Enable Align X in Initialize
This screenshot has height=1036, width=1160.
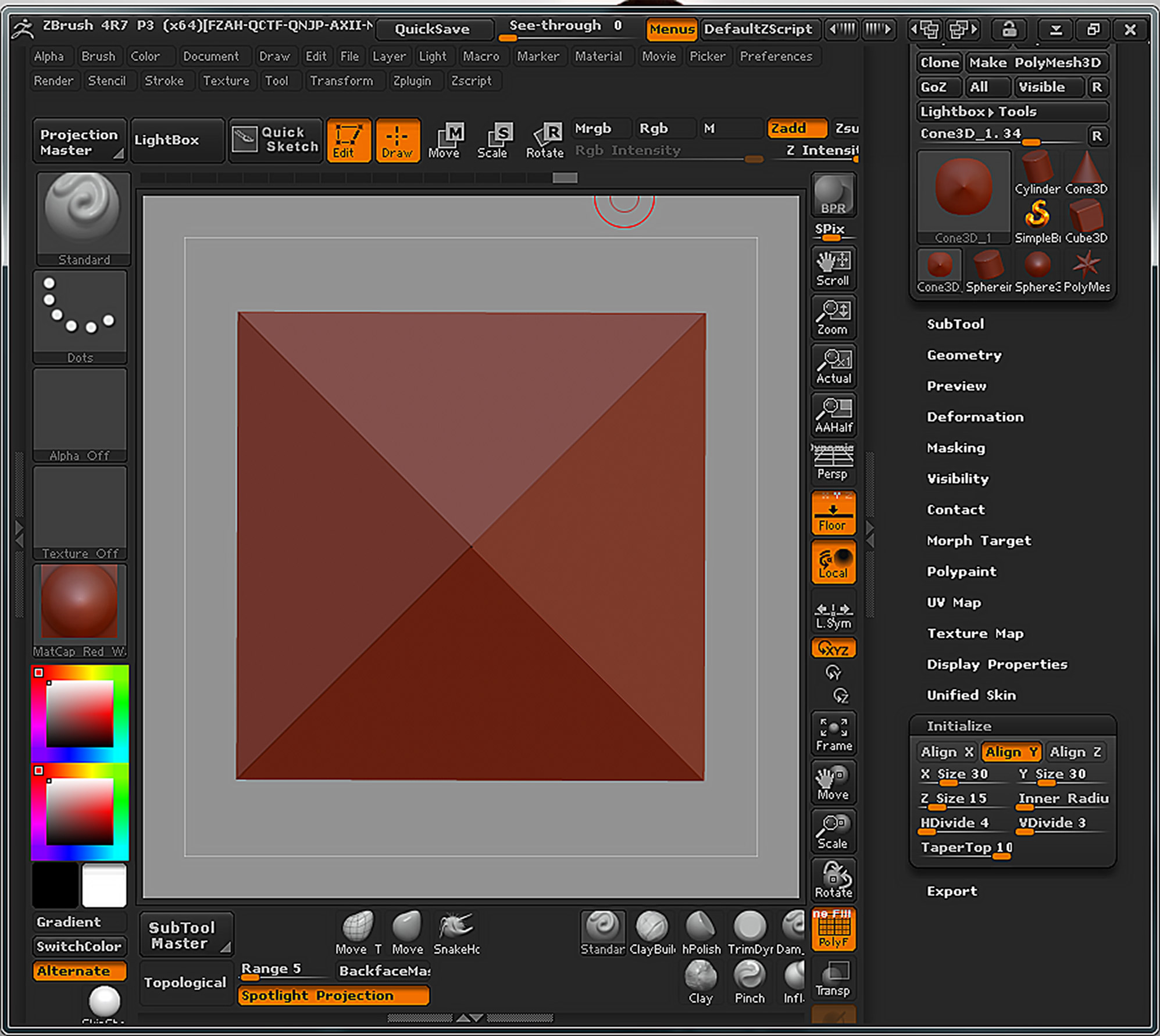[x=946, y=752]
